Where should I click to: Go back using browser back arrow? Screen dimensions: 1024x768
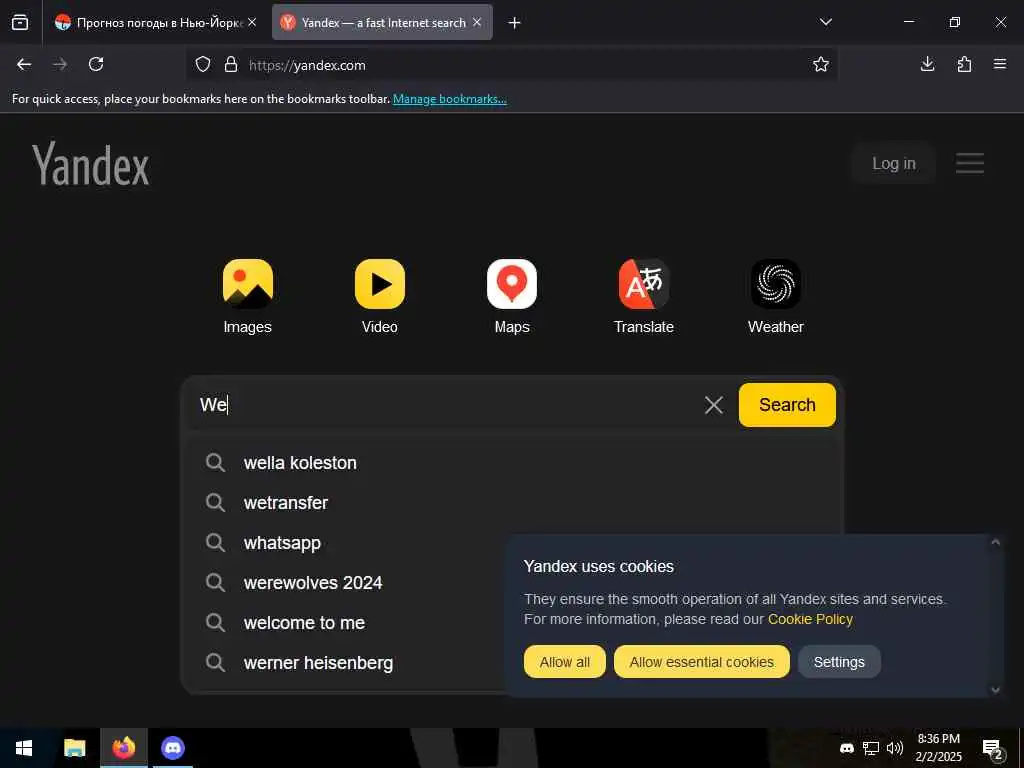tap(24, 64)
